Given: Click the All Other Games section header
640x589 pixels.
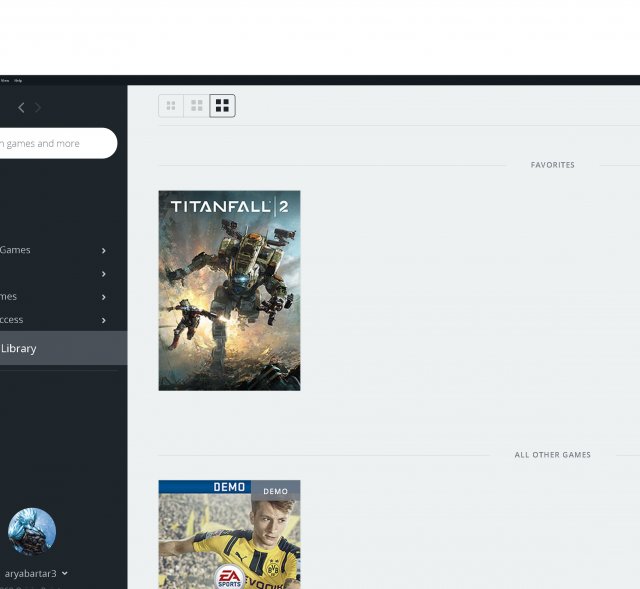Looking at the screenshot, I should click(x=552, y=455).
